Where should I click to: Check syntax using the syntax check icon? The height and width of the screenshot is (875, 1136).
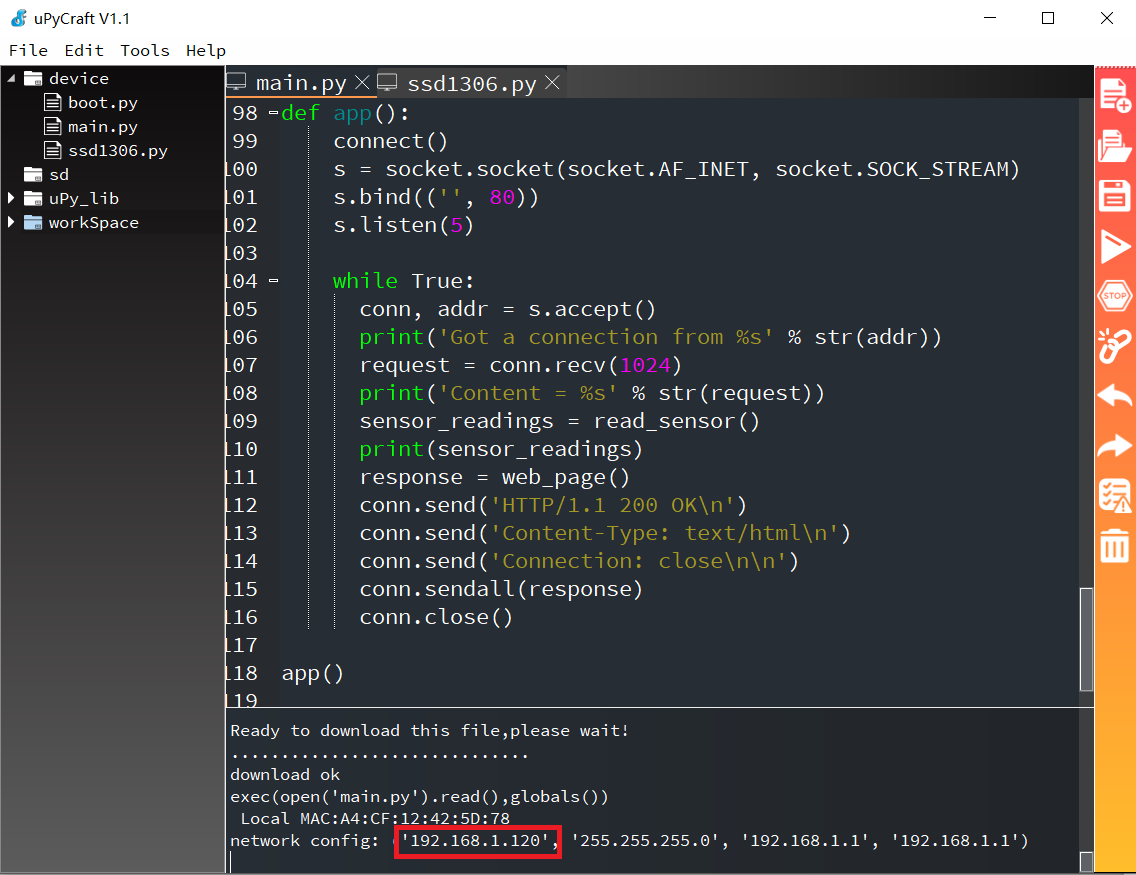pyautogui.click(x=1114, y=495)
